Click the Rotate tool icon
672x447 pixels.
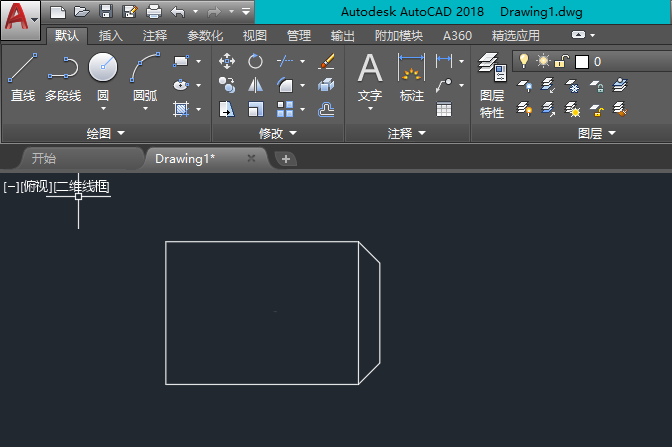(255, 62)
